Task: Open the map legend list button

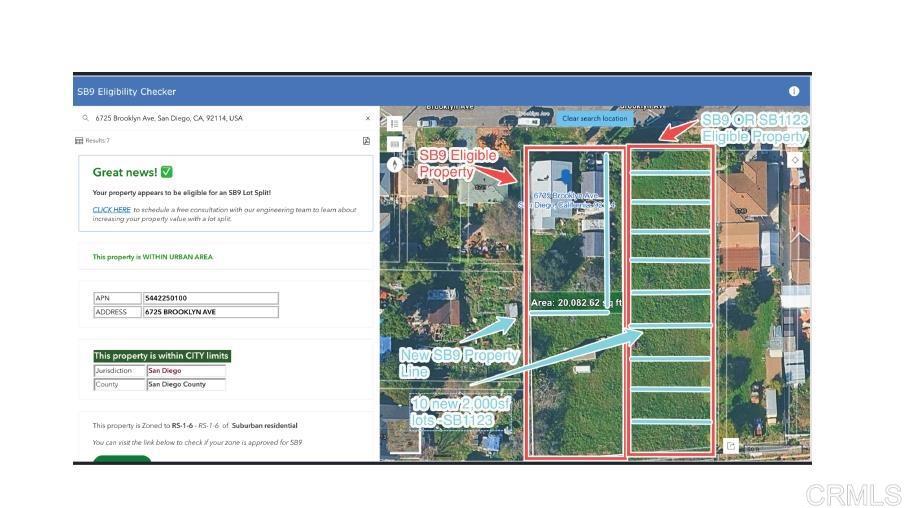Action: (x=395, y=124)
